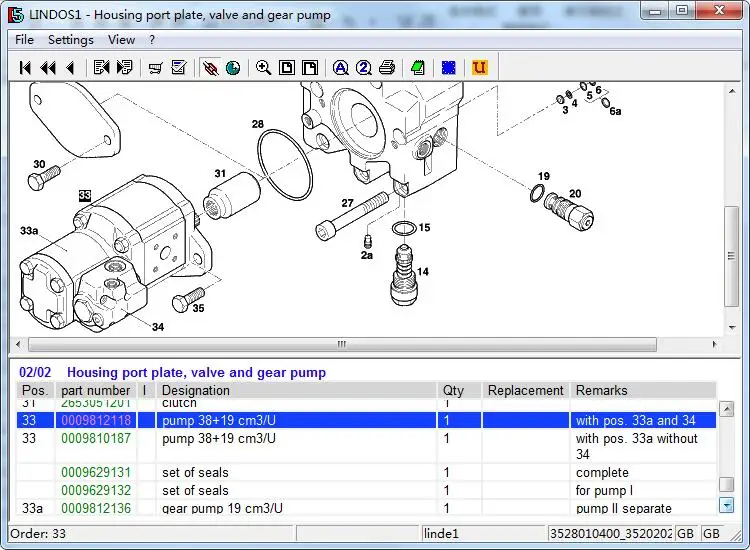
Task: Open the shopping cart icon
Action: [155, 68]
